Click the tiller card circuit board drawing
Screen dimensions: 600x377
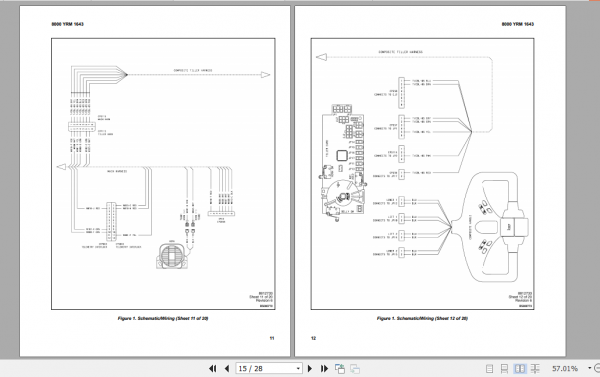[343, 163]
